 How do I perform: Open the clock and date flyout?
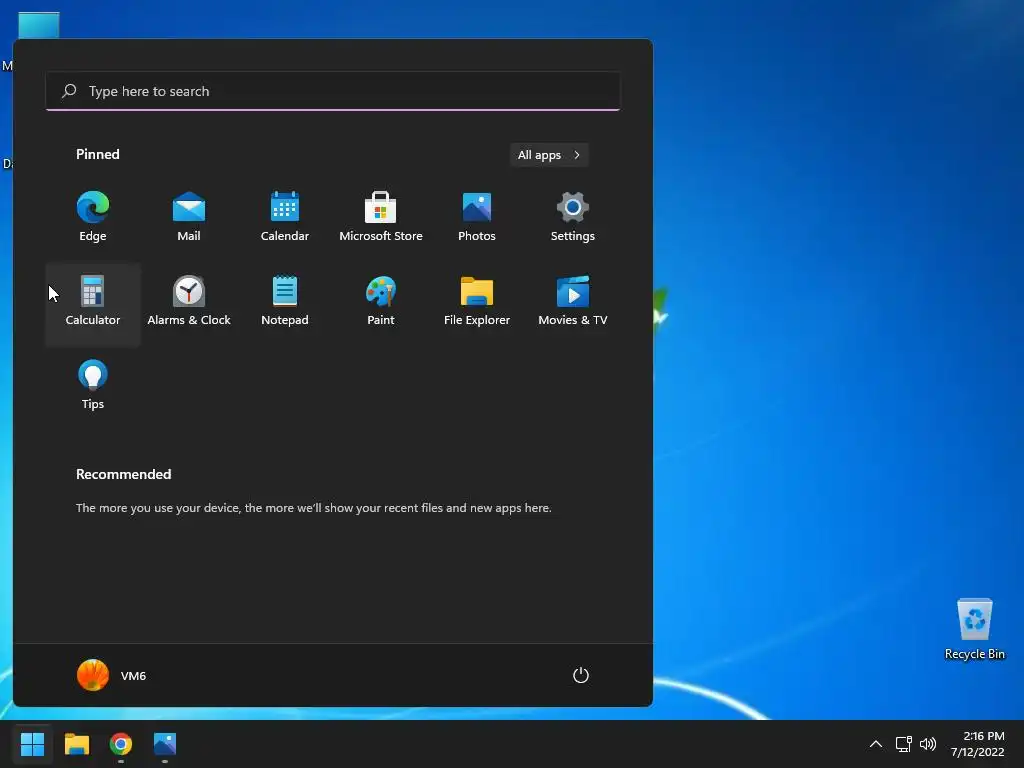tap(977, 744)
